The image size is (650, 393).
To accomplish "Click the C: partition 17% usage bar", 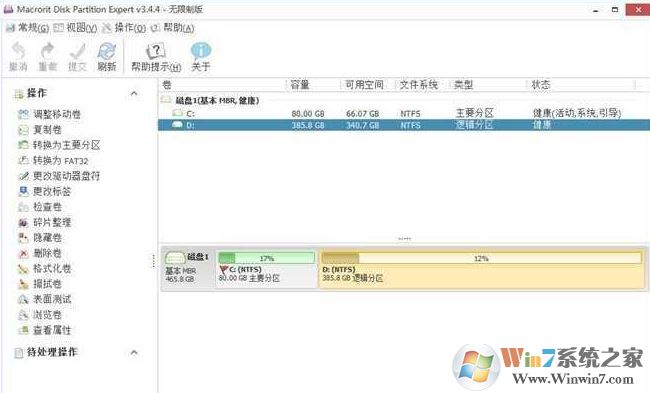I will [x=266, y=258].
